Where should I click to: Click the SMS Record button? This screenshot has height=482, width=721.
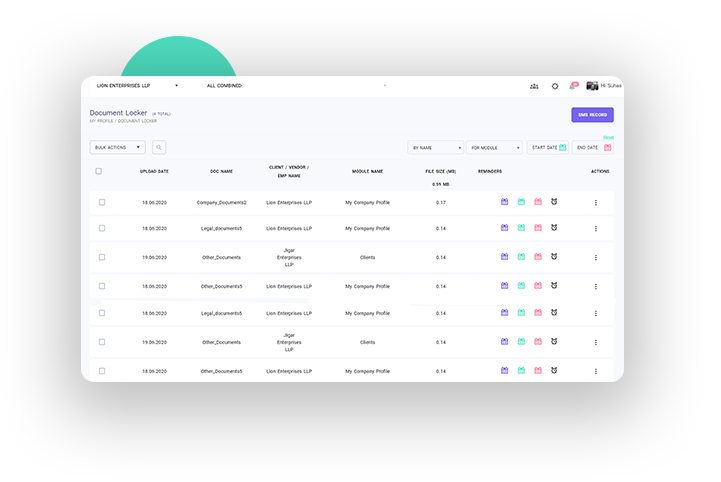592,115
